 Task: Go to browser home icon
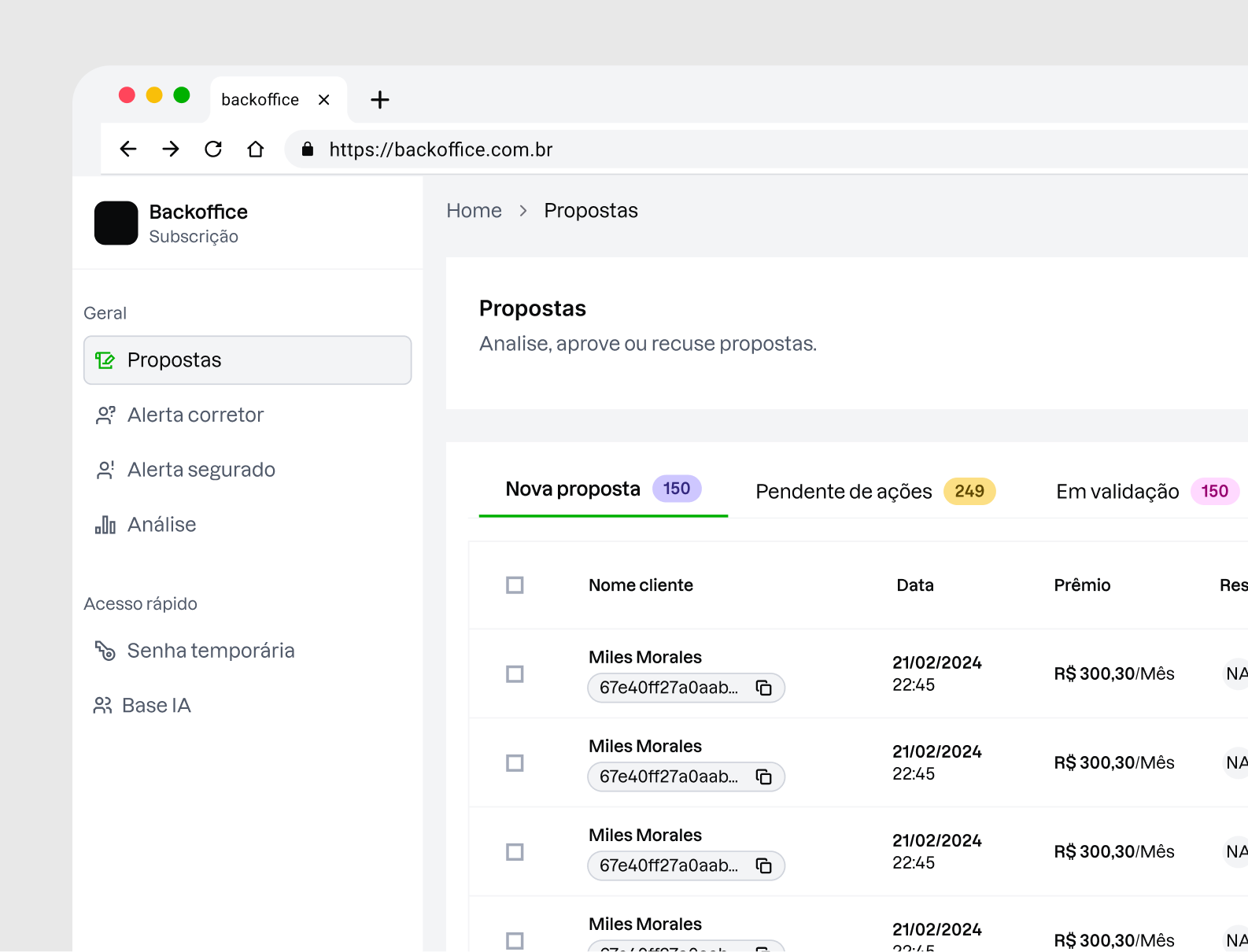256,149
